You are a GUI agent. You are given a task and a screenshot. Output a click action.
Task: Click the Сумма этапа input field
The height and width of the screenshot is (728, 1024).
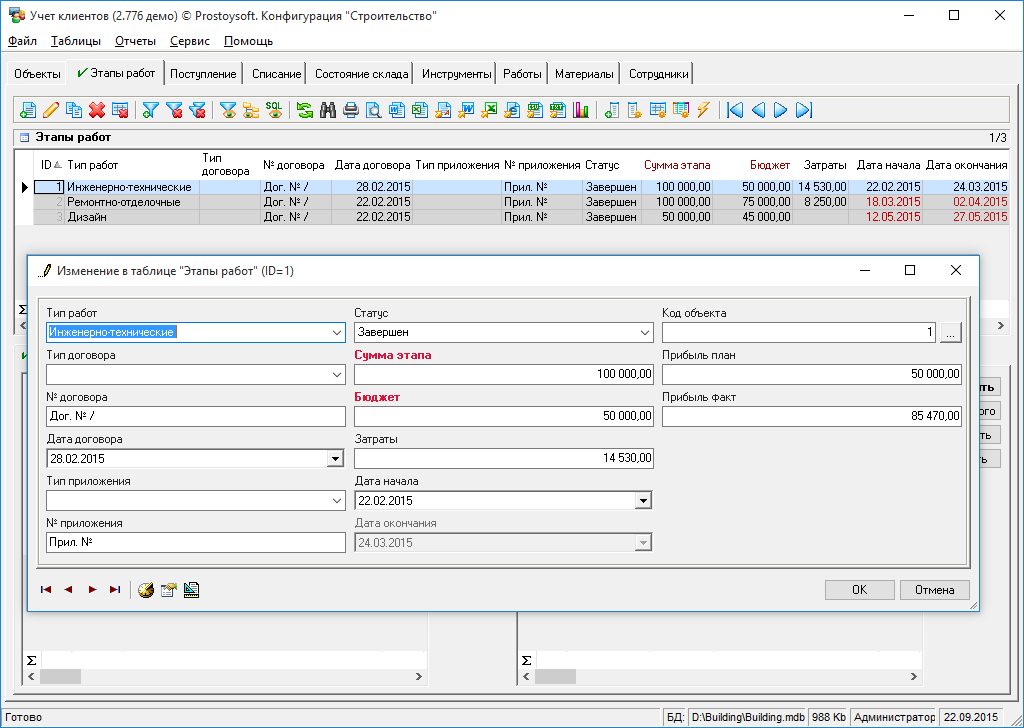(x=504, y=374)
